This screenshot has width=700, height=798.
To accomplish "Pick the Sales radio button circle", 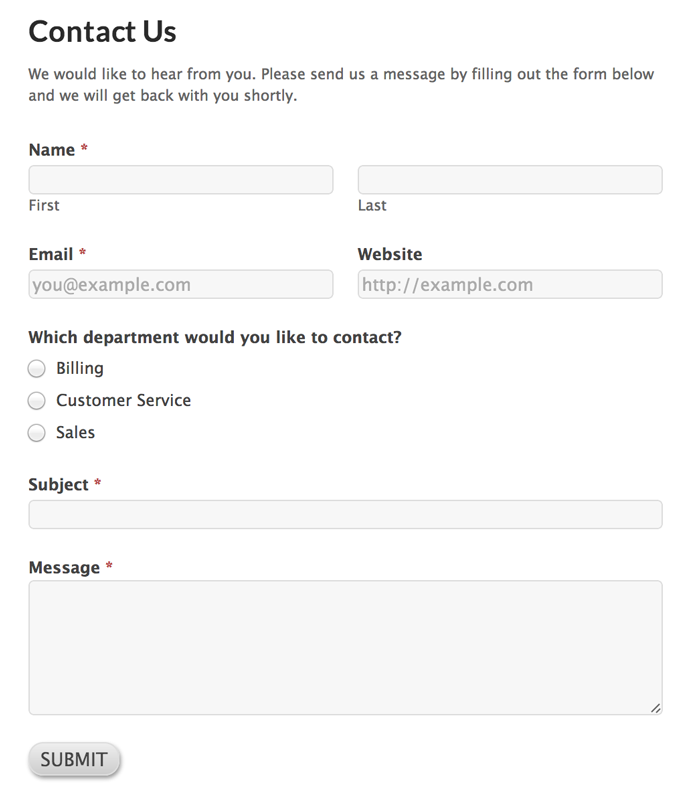I will click(x=37, y=433).
